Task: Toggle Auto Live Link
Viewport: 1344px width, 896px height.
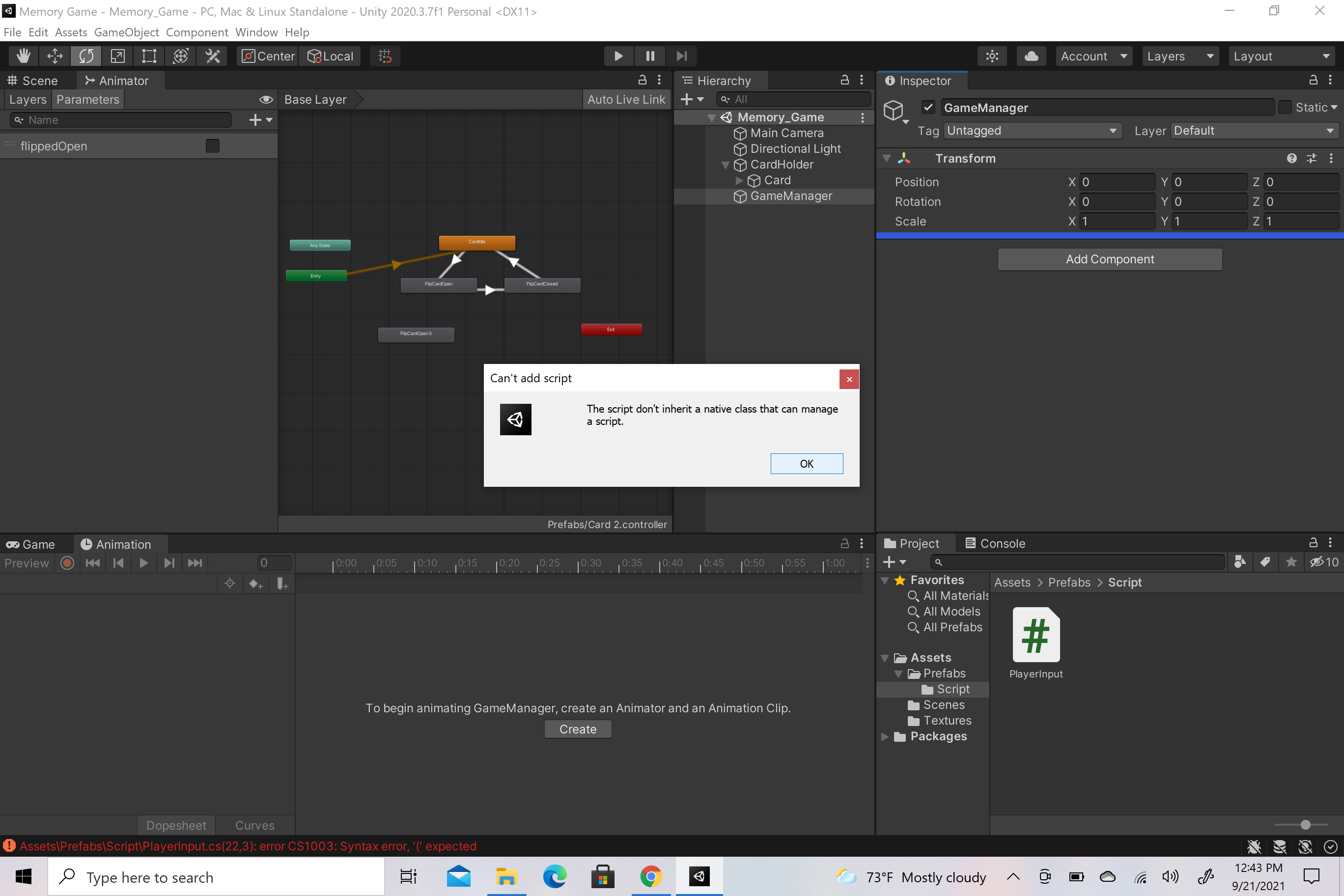Action: click(627, 99)
